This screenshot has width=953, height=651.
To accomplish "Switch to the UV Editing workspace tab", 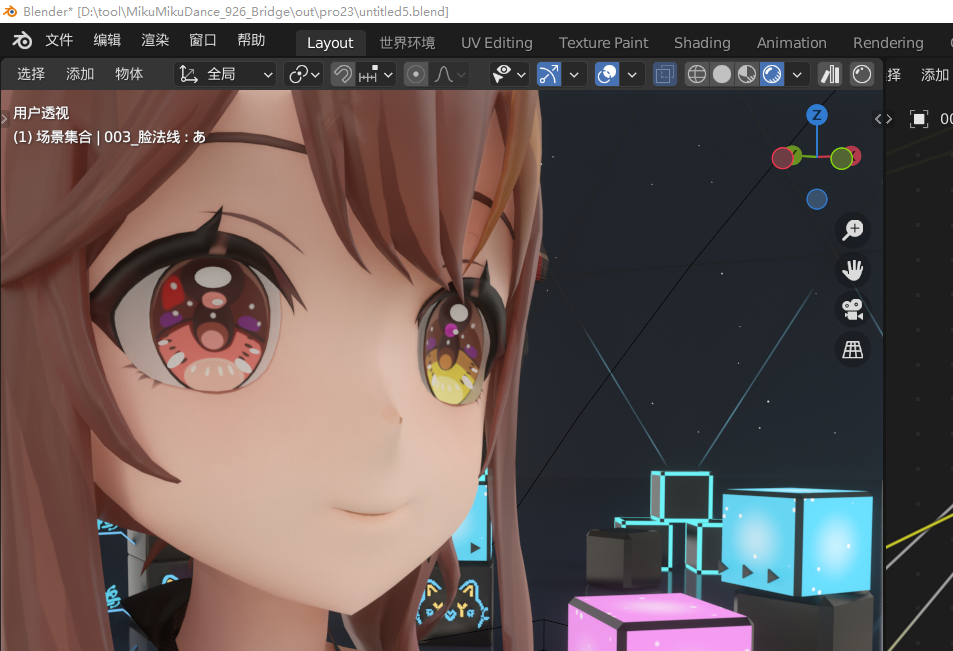I will [x=497, y=43].
